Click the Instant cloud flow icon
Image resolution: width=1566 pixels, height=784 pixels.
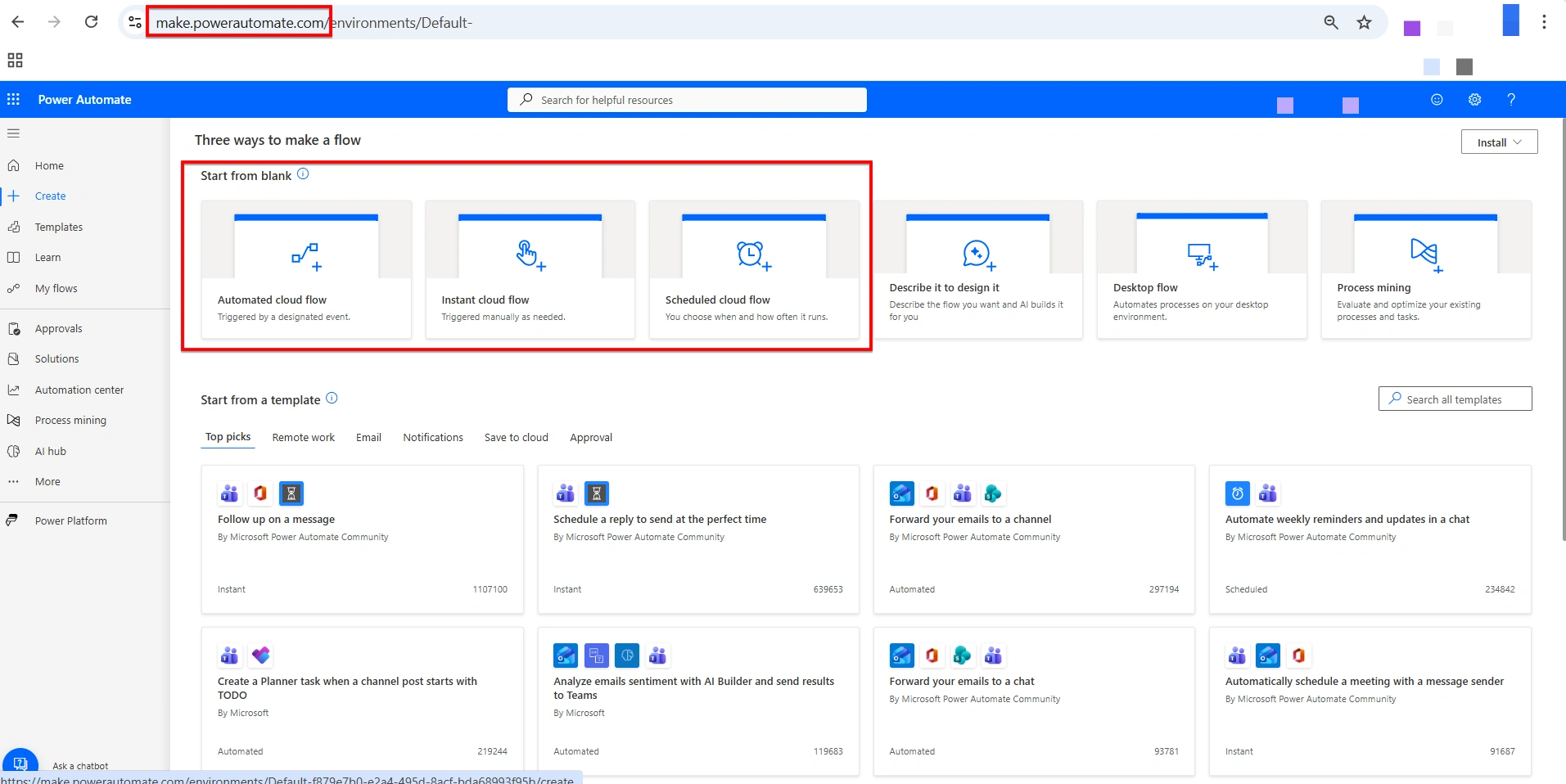tap(530, 255)
